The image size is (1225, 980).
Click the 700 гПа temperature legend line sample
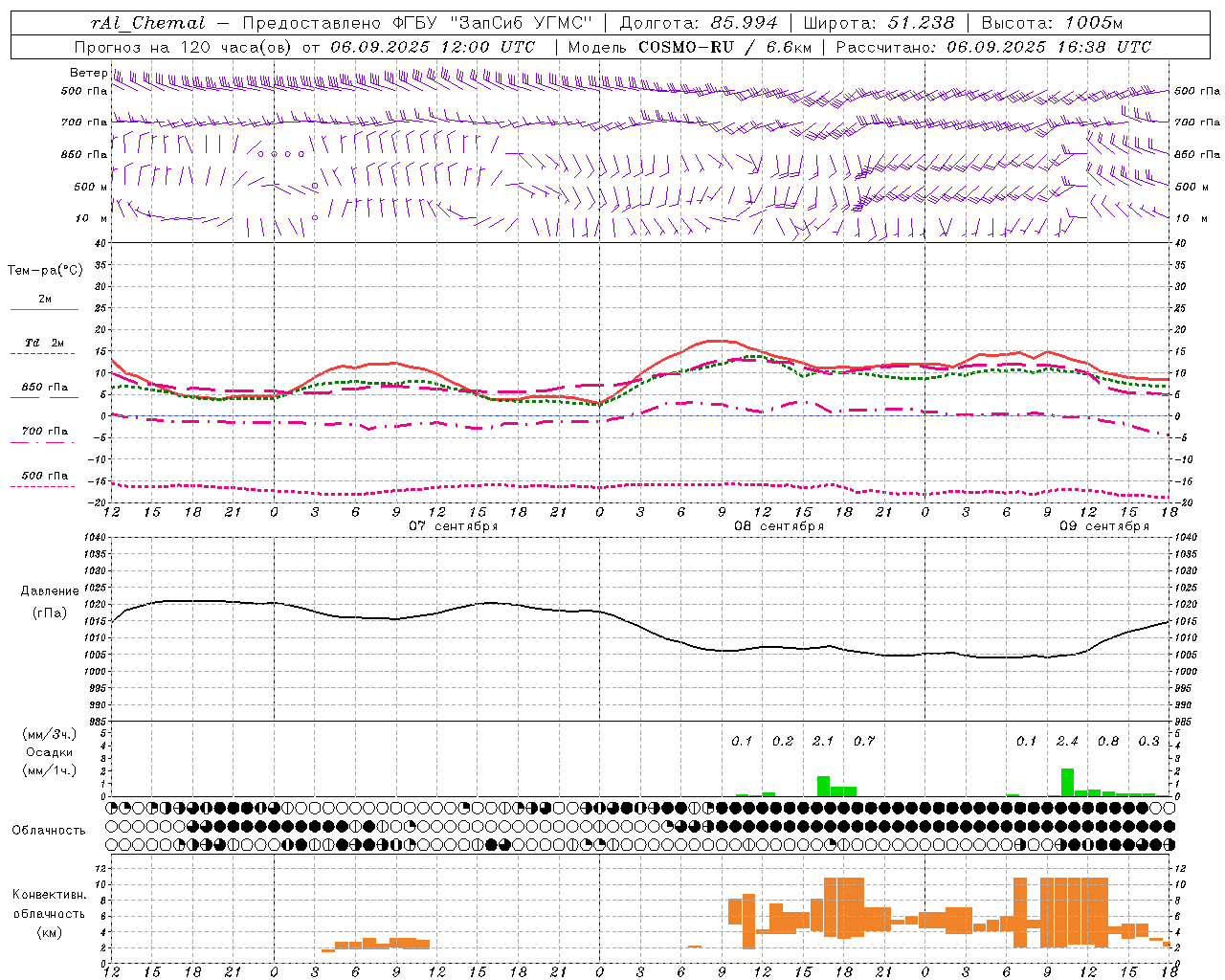(44, 442)
